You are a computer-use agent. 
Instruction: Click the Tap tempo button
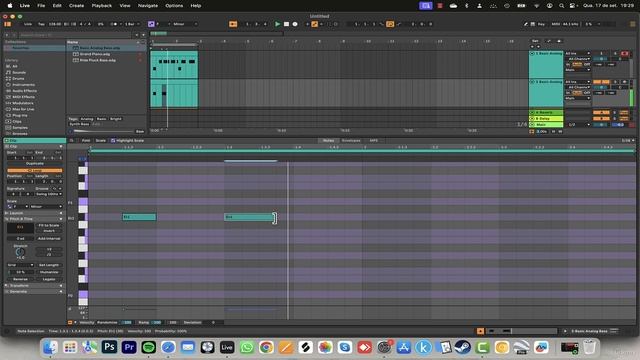click(x=42, y=24)
